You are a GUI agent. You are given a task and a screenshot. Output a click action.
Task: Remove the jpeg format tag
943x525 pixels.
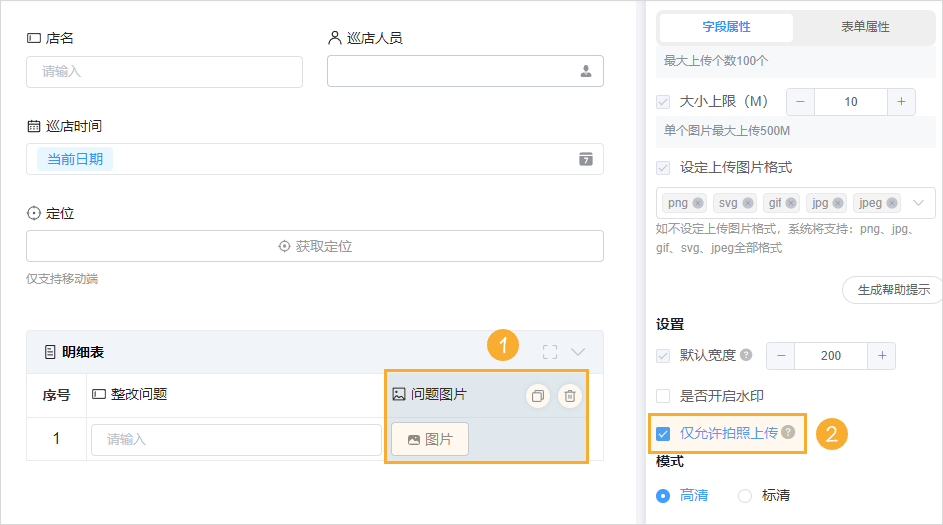pyautogui.click(x=892, y=203)
